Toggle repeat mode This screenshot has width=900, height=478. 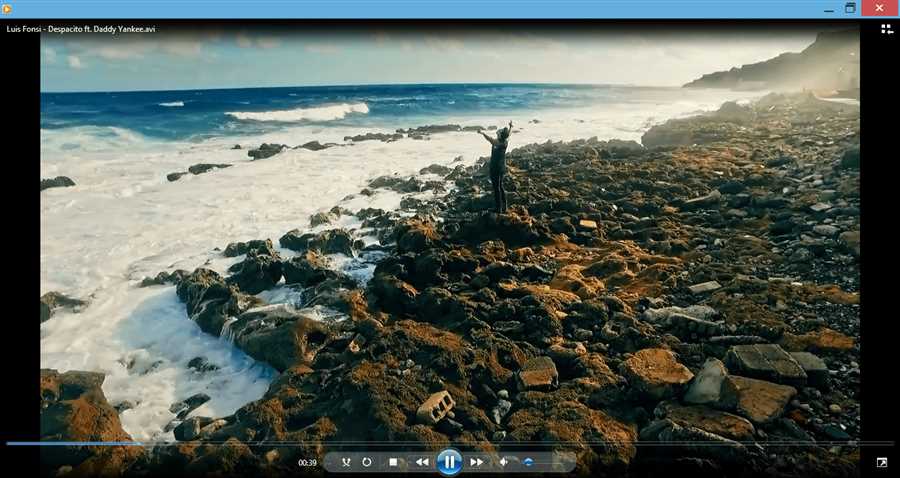[x=367, y=462]
